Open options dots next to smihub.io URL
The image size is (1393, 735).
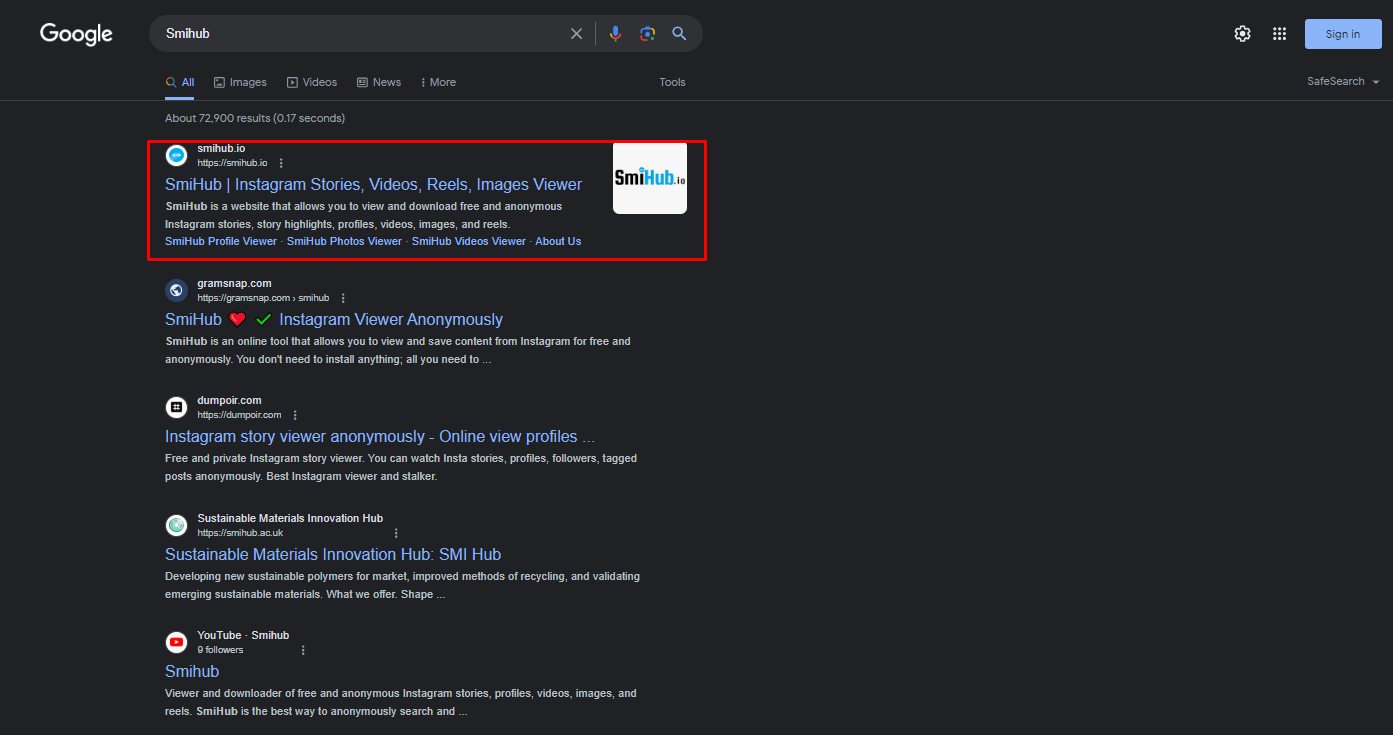281,163
